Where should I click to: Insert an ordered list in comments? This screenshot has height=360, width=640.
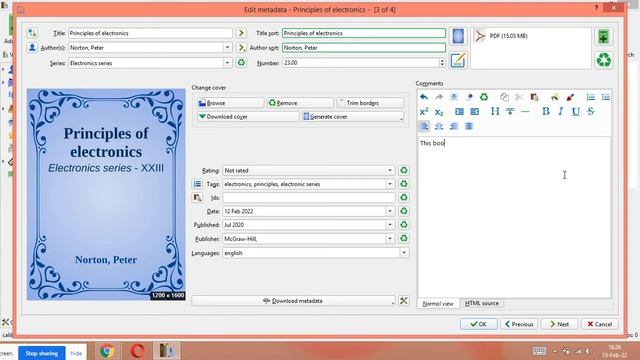[x=591, y=97]
